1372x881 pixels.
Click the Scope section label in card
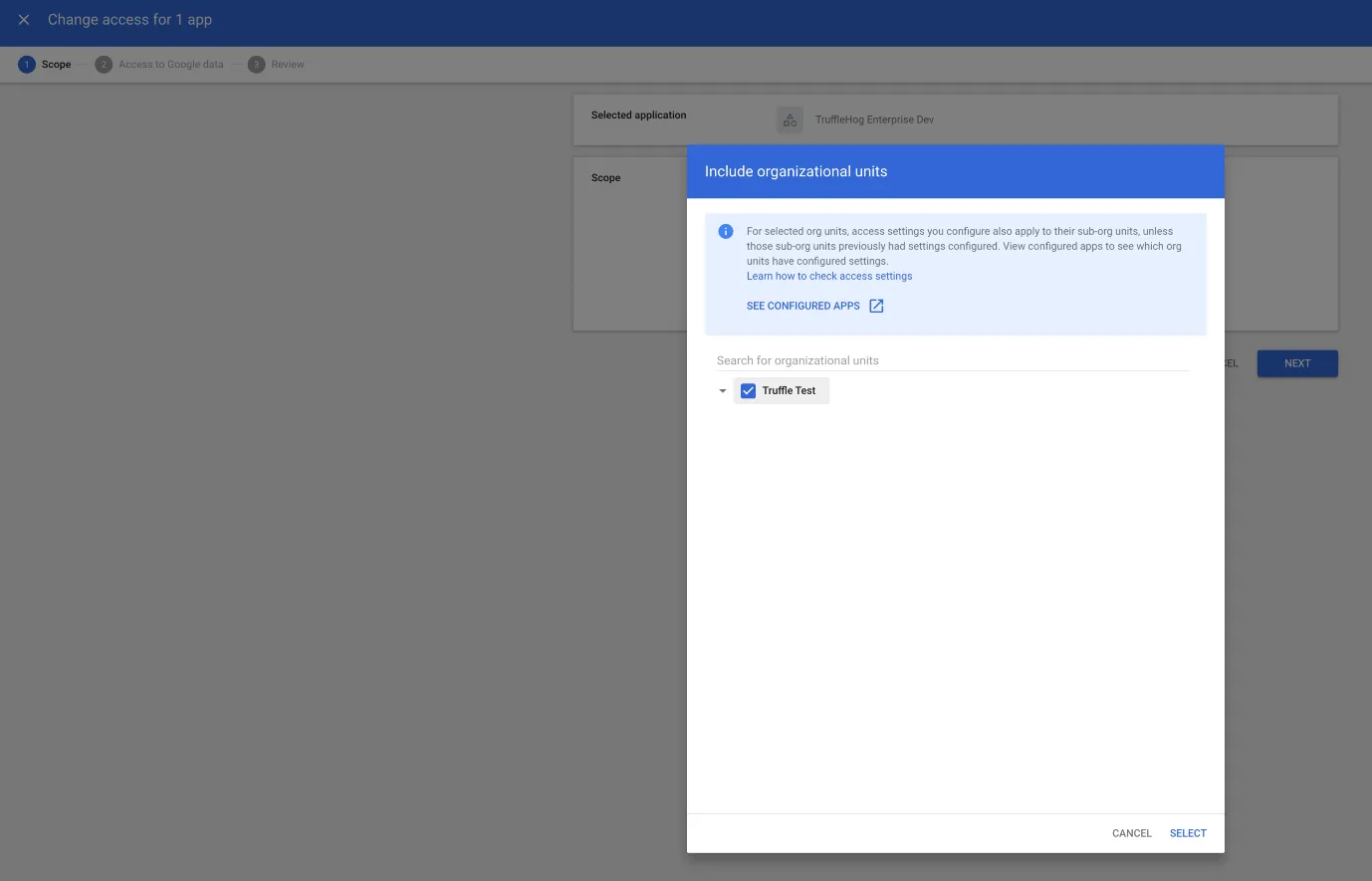click(605, 178)
